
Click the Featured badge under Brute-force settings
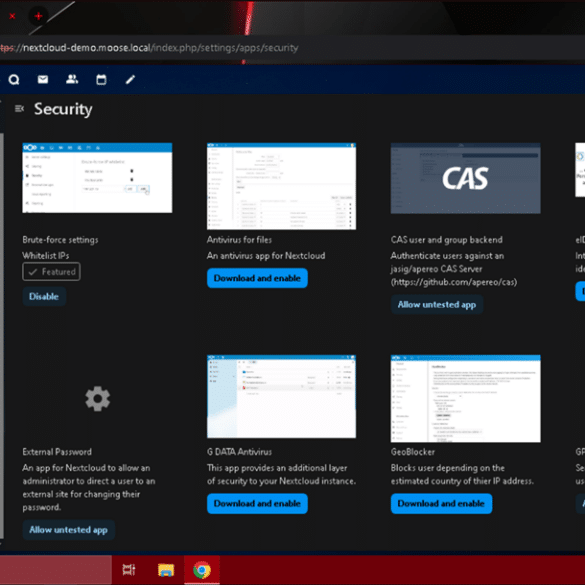(x=51, y=272)
